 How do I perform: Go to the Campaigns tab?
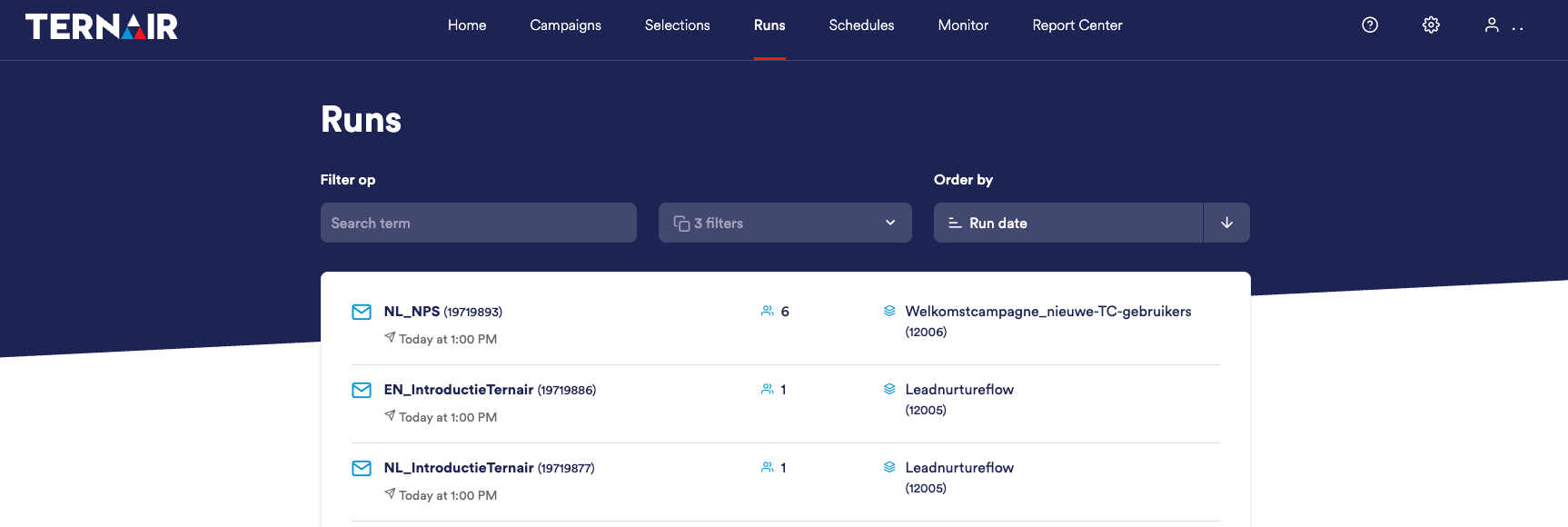coord(565,25)
